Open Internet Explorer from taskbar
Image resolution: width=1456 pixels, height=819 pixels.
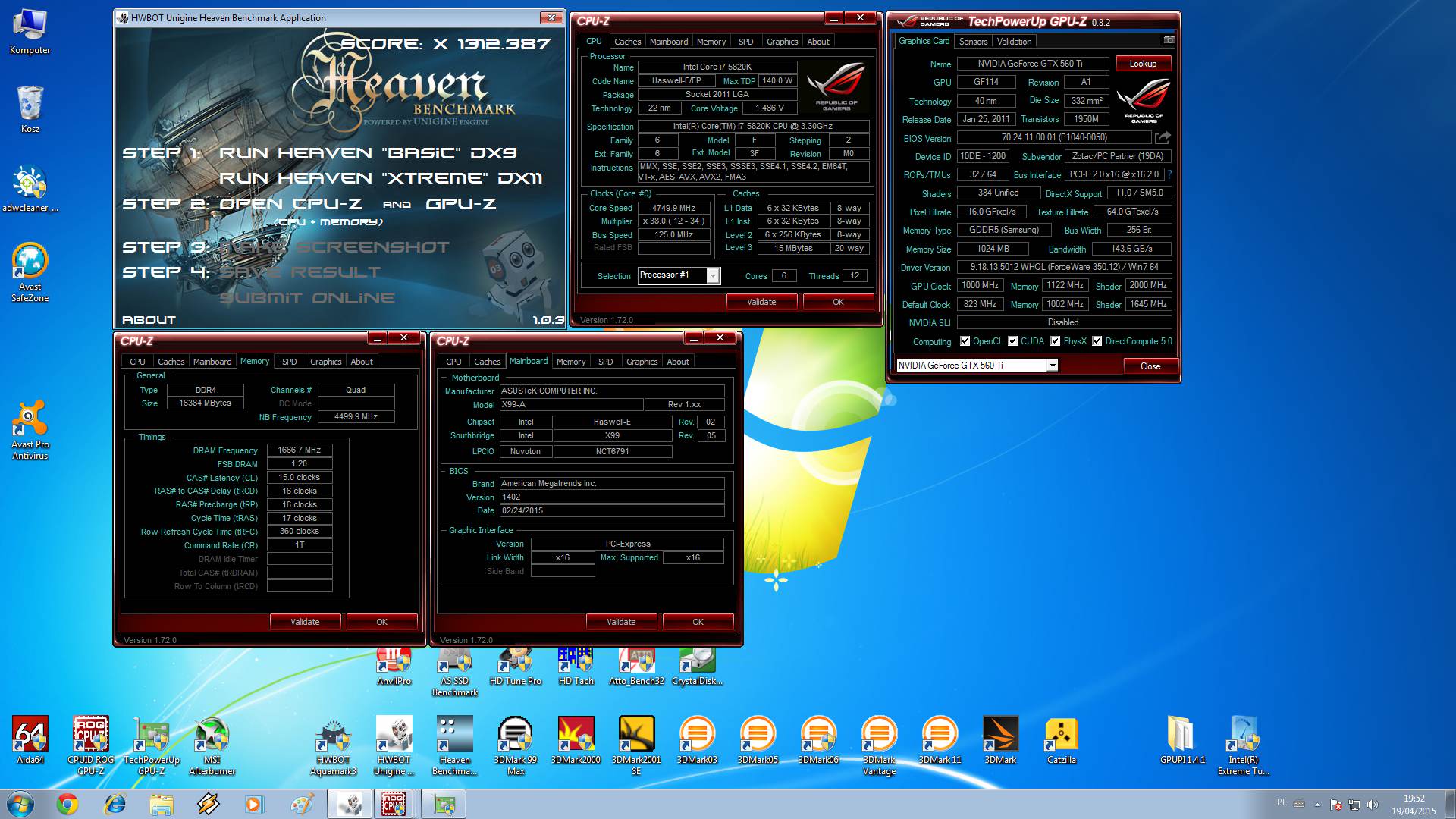tap(115, 804)
